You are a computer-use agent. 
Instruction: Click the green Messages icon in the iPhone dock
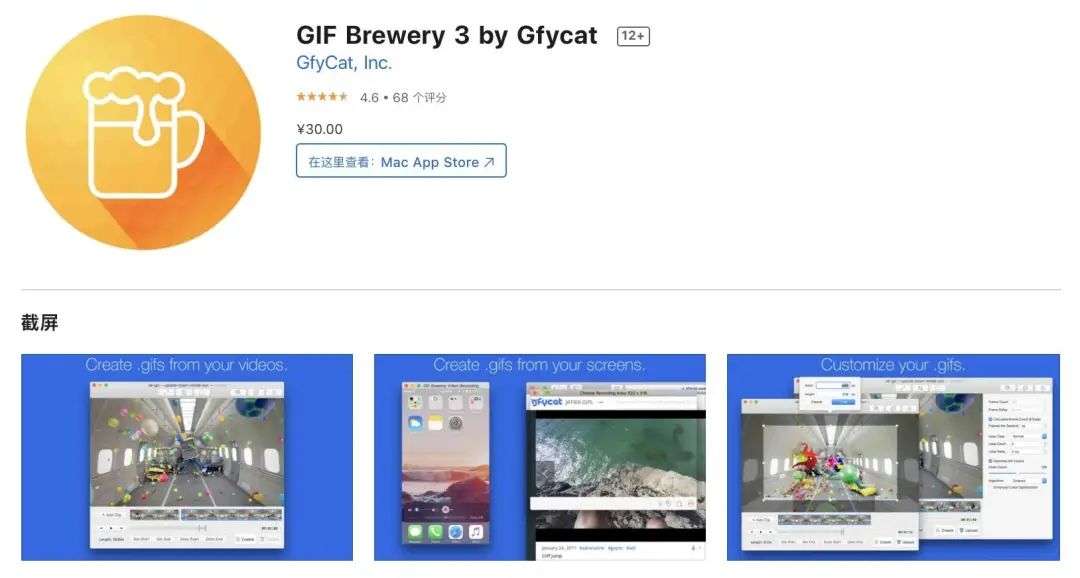pyautogui.click(x=415, y=531)
